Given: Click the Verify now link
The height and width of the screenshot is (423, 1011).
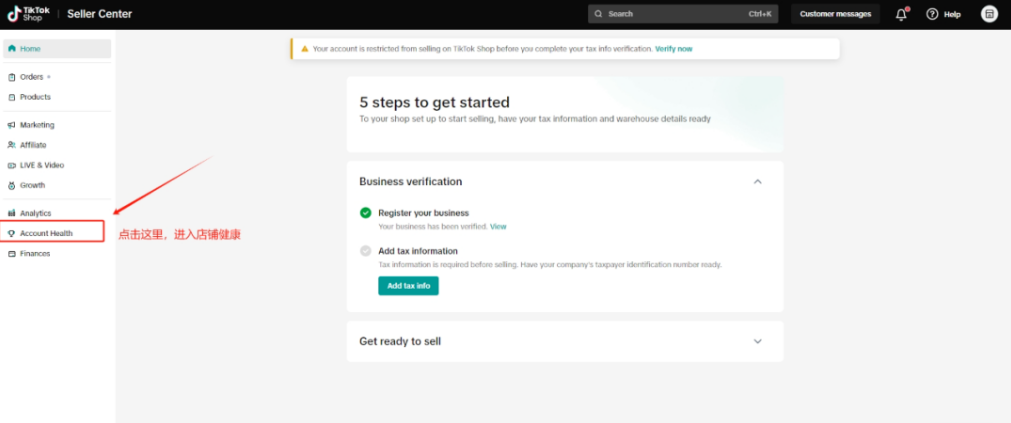Looking at the screenshot, I should [x=673, y=48].
